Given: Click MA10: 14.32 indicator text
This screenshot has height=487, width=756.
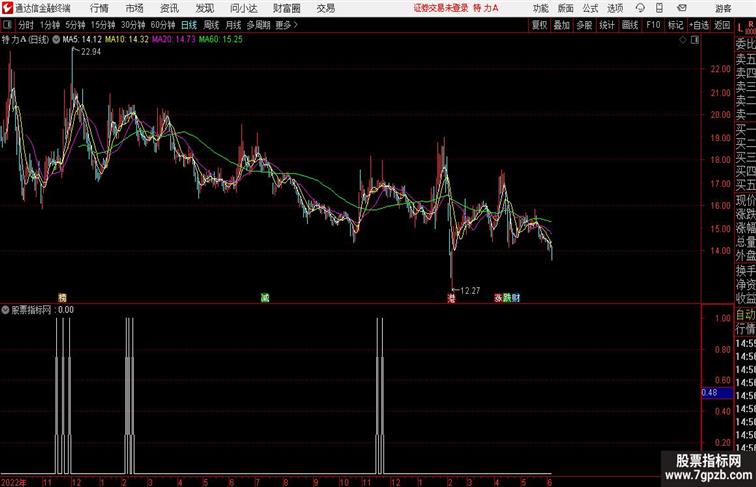Looking at the screenshot, I should (x=127, y=40).
